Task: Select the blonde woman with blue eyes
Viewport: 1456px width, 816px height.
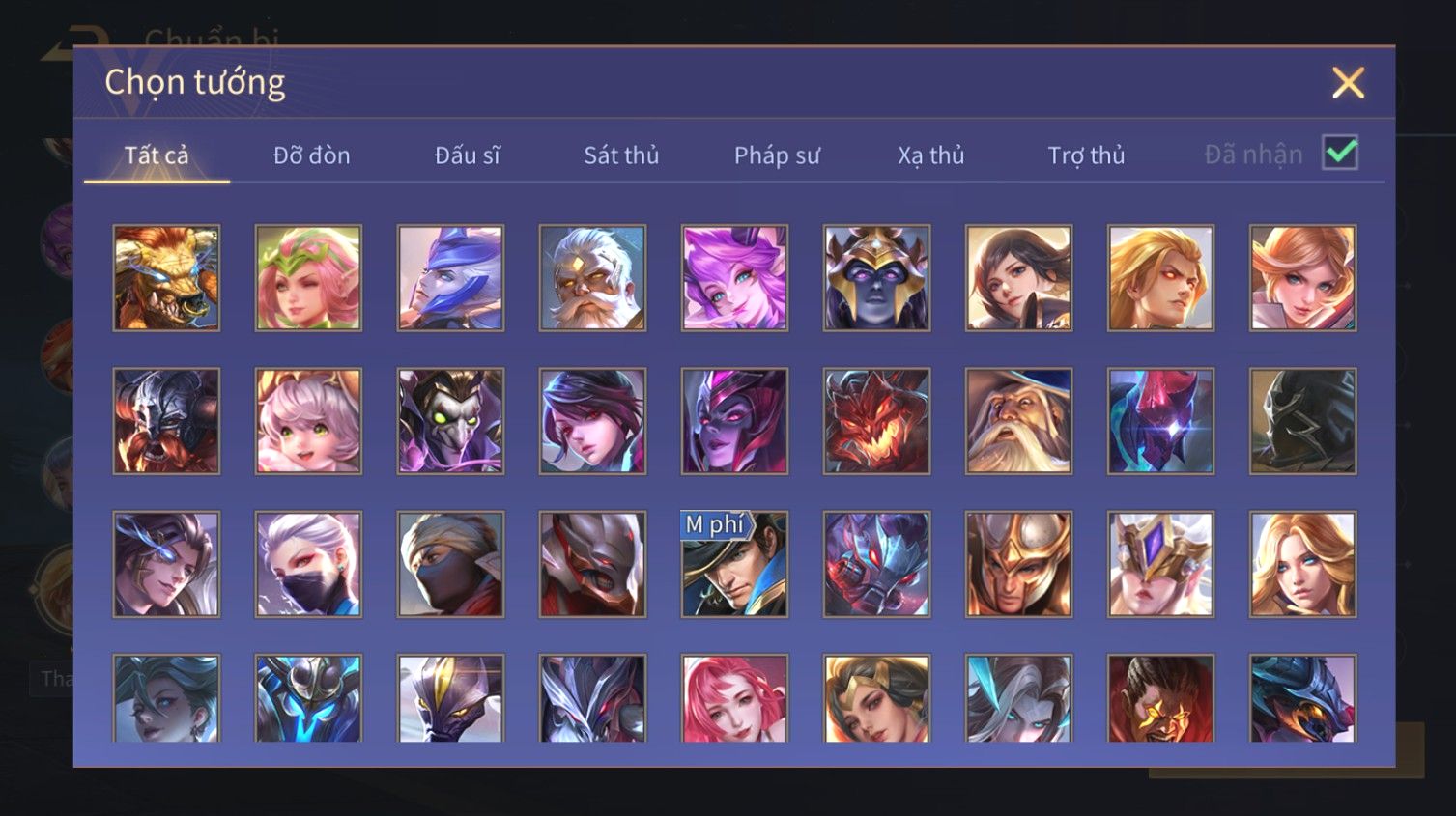Action: [x=1302, y=564]
